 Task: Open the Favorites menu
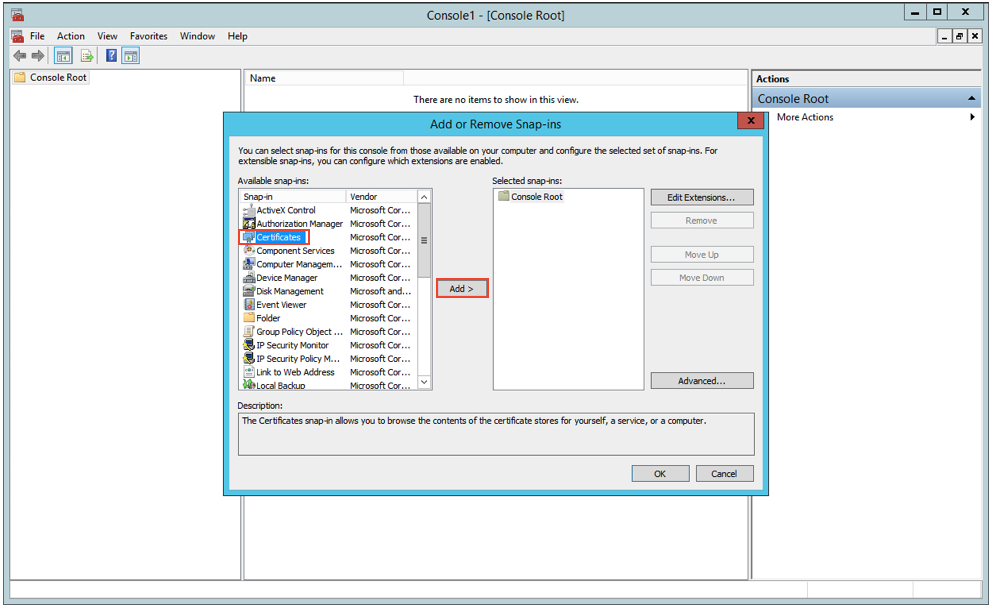pyautogui.click(x=149, y=36)
